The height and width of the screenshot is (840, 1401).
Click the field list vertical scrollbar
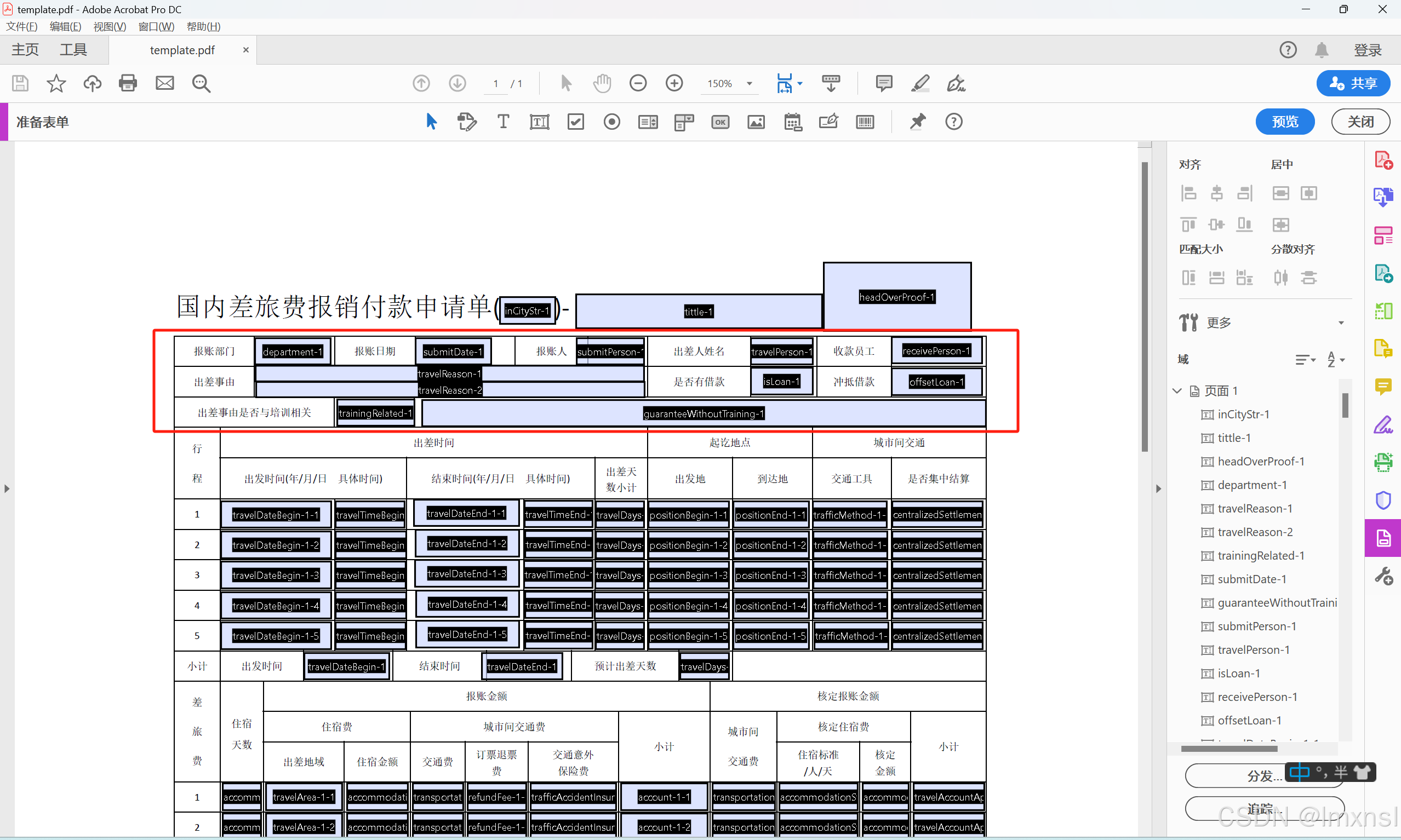coord(1345,405)
